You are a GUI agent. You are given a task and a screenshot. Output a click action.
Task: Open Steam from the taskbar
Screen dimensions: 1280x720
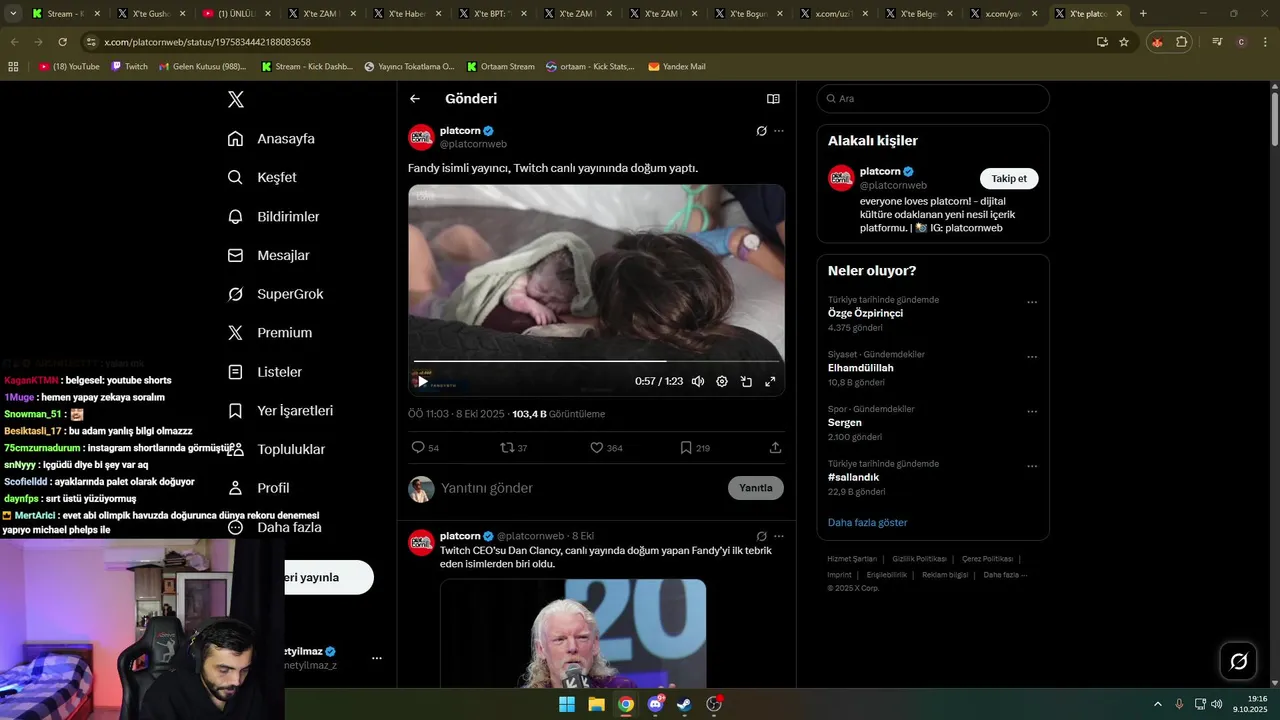click(x=684, y=704)
